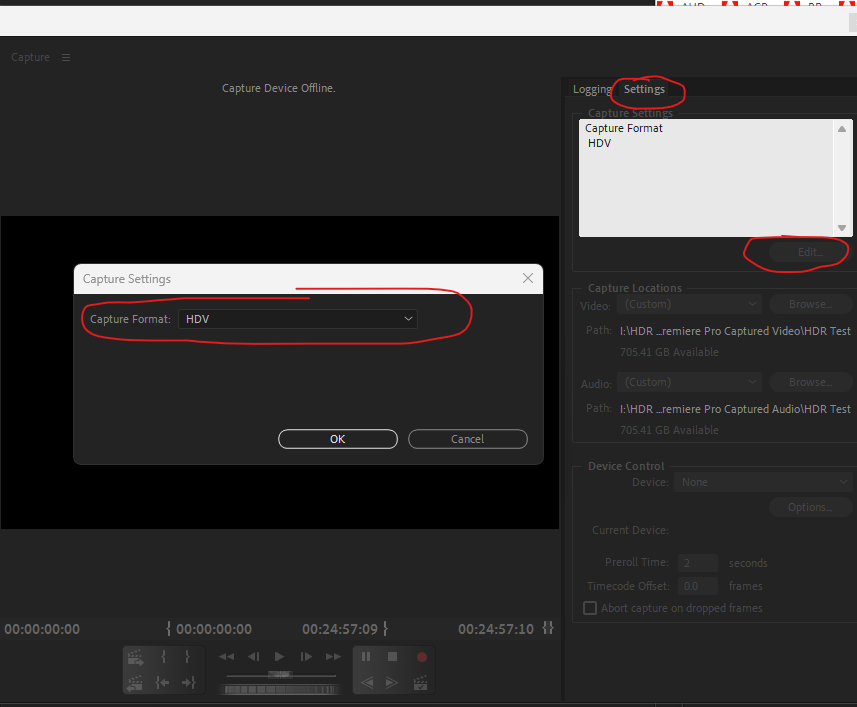This screenshot has height=707, width=857.
Task: Click the Go to Out point icon
Action: click(x=188, y=682)
